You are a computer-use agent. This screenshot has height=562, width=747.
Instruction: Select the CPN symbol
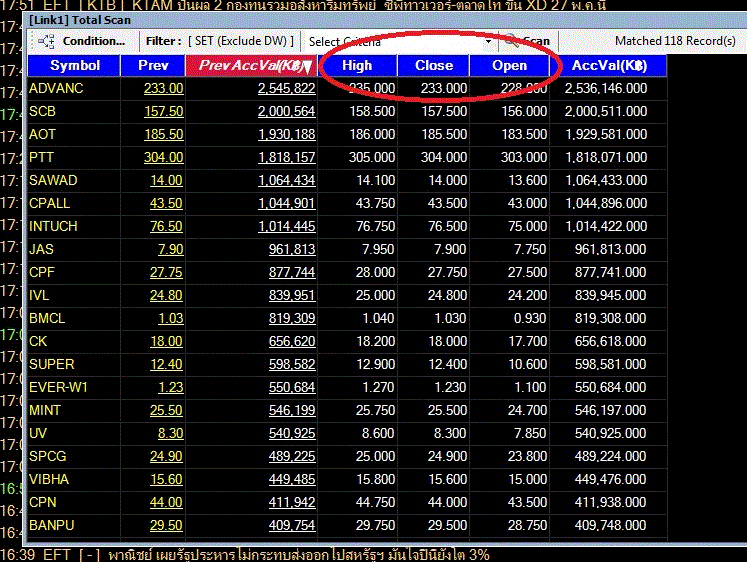(42, 502)
